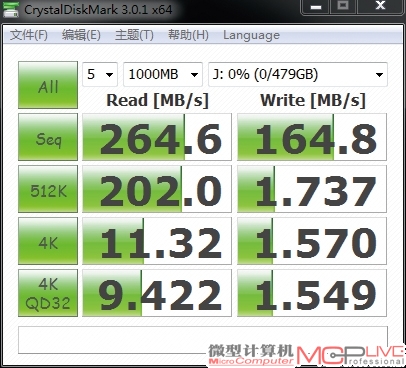Close the CrystalDiskMark window
406x368 pixels.
point(380,7)
